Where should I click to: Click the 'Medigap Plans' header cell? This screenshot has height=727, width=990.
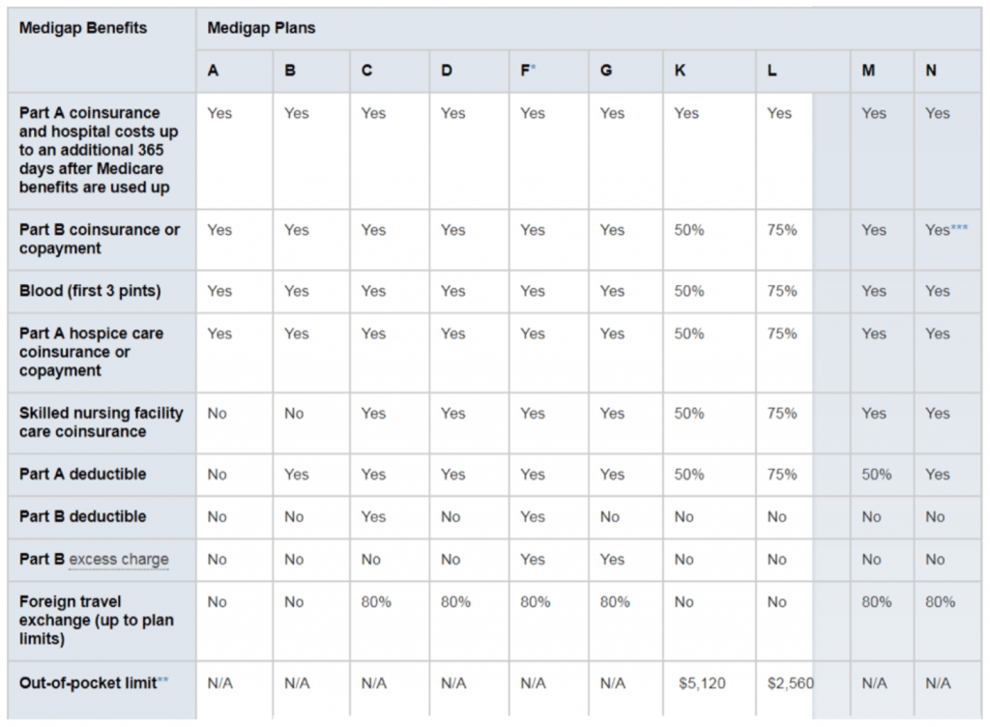tap(261, 28)
